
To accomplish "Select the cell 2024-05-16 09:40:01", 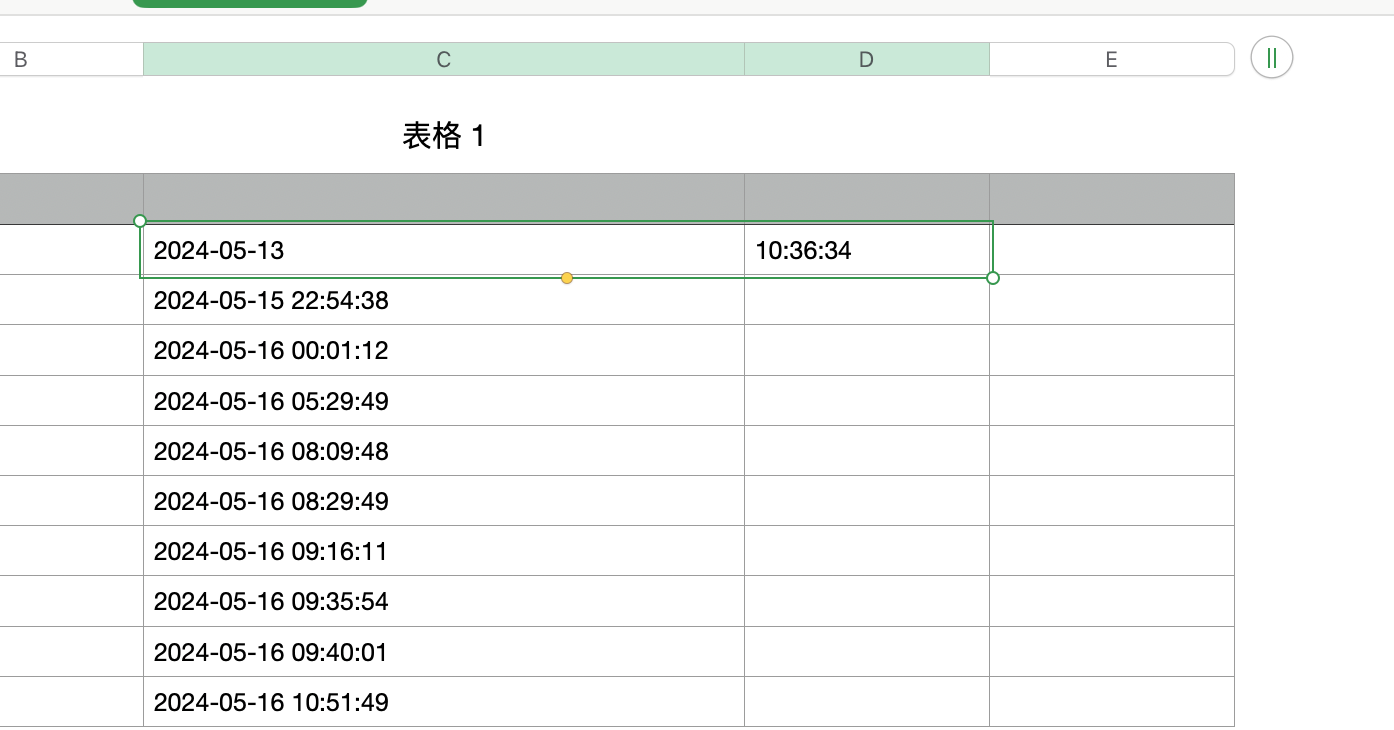I will click(443, 652).
